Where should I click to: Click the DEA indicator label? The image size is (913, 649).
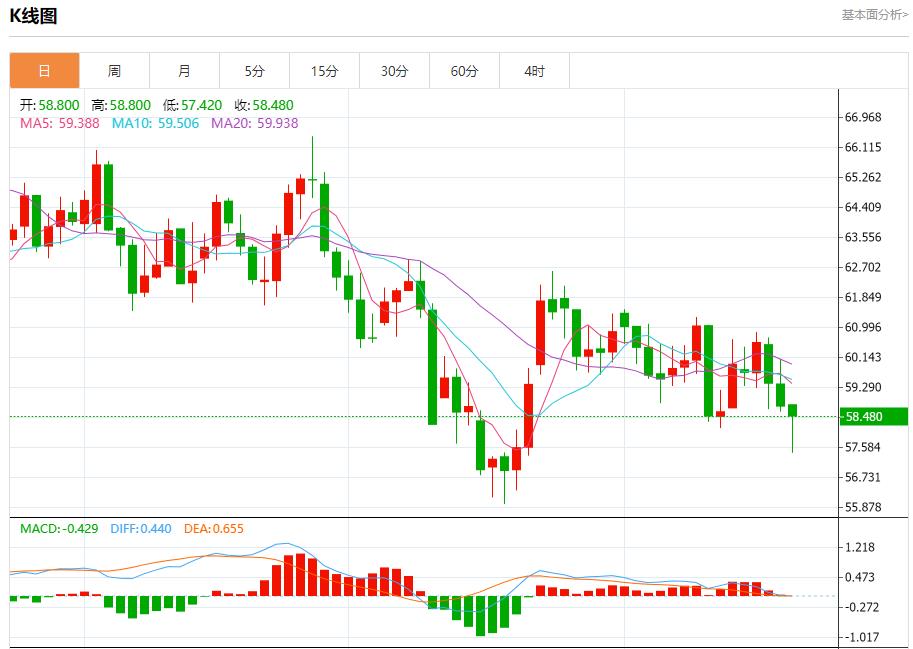[213, 529]
